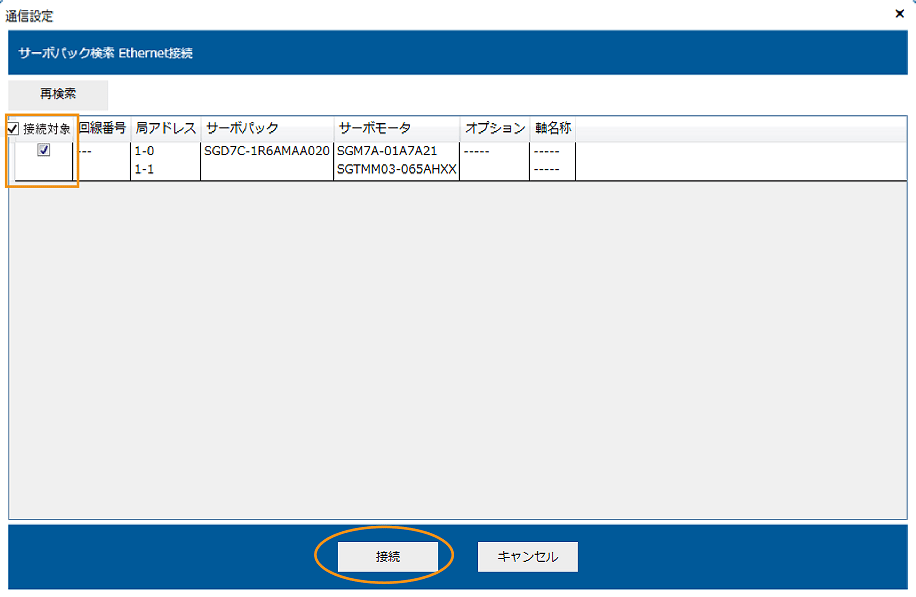Click the オプション column header
The width and height of the screenshot is (916, 597).
[x=495, y=130]
